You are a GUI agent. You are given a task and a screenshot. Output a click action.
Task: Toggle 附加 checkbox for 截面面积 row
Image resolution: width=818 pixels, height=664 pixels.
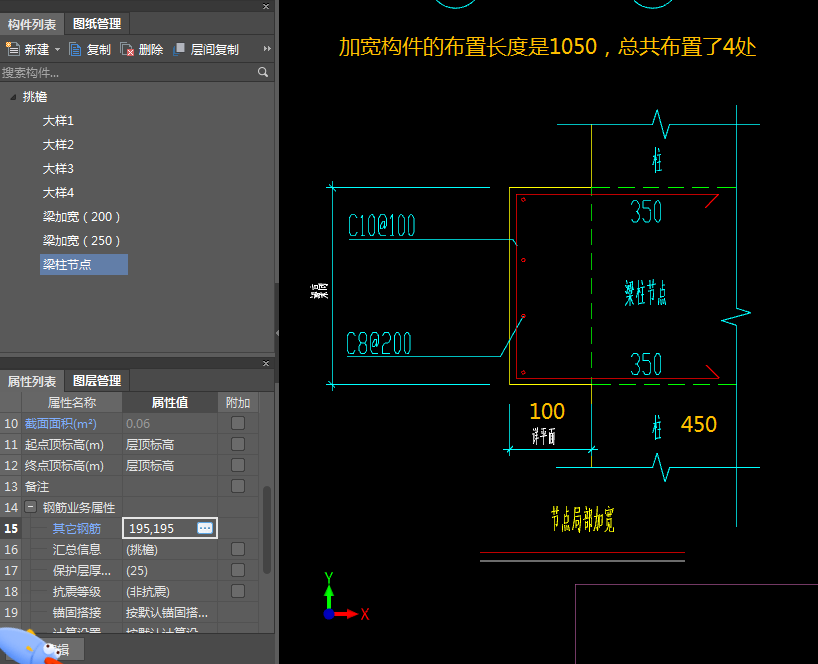[x=238, y=423]
